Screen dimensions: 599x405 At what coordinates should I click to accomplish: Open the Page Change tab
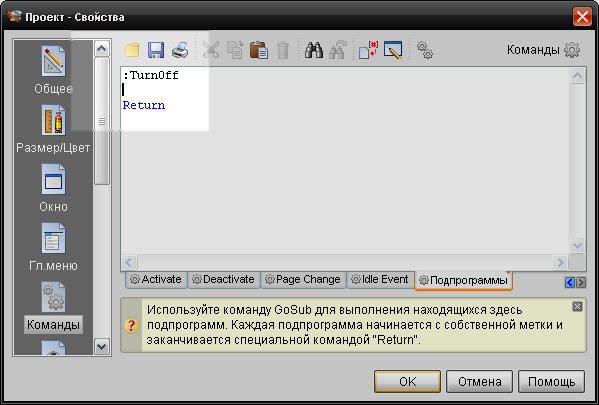click(x=303, y=279)
